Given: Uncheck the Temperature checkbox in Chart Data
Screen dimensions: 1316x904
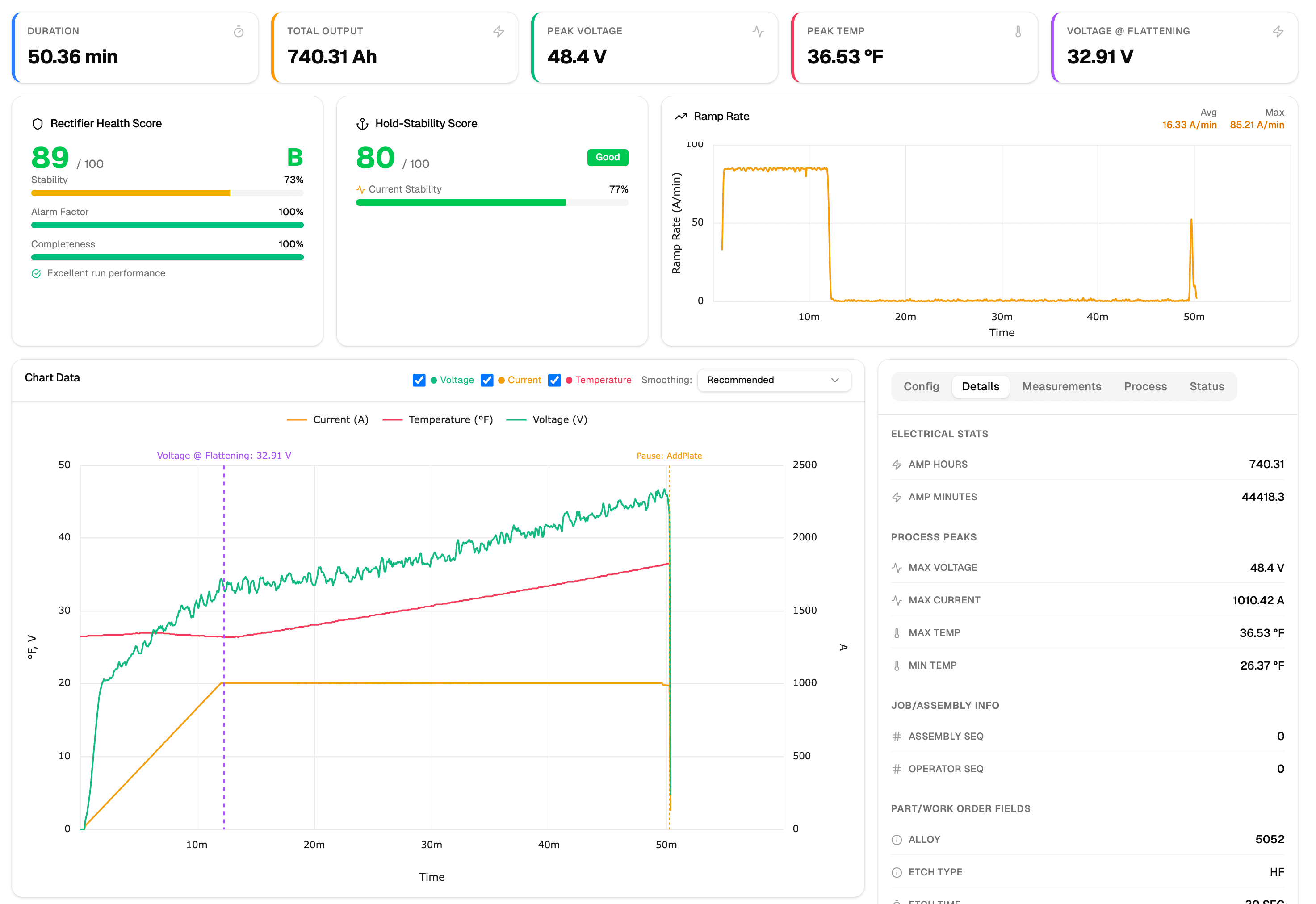Looking at the screenshot, I should [x=555, y=380].
